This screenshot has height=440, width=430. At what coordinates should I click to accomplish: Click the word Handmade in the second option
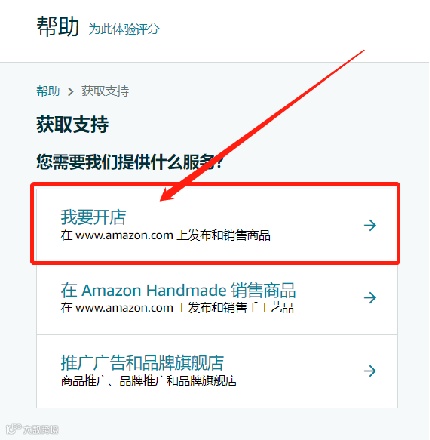tap(186, 290)
